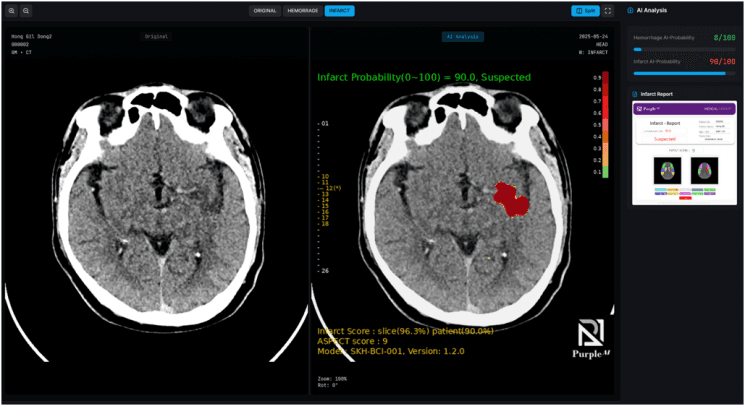The height and width of the screenshot is (406, 745).
Task: Click the 'Infarct Report' section heading
Action: click(656, 94)
